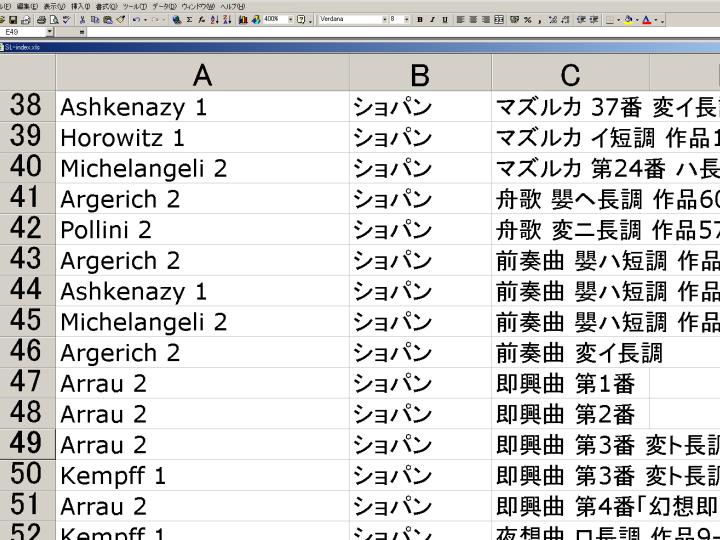720x540 pixels.
Task: Open the Verdana font name dropdown
Action: 384,19
